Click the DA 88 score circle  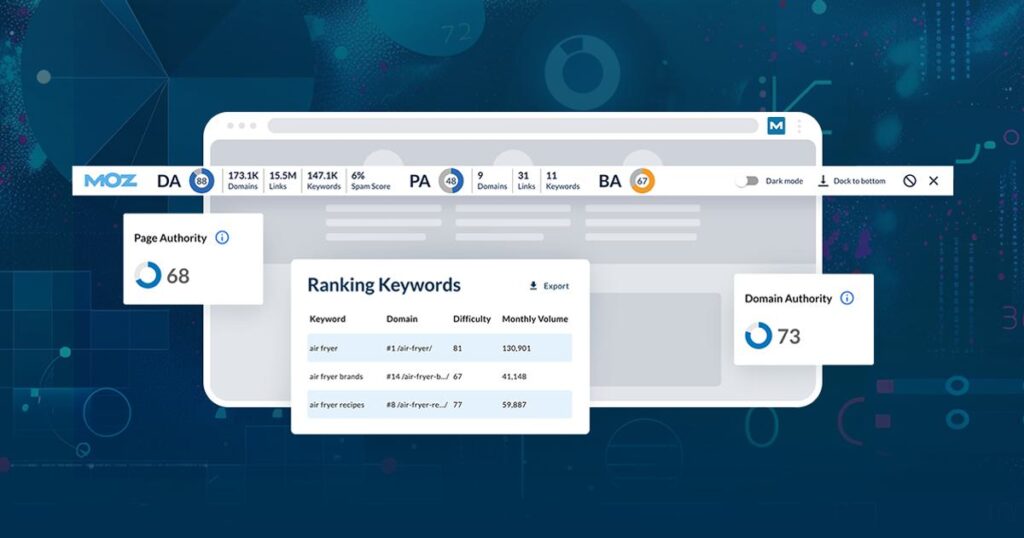(201, 181)
